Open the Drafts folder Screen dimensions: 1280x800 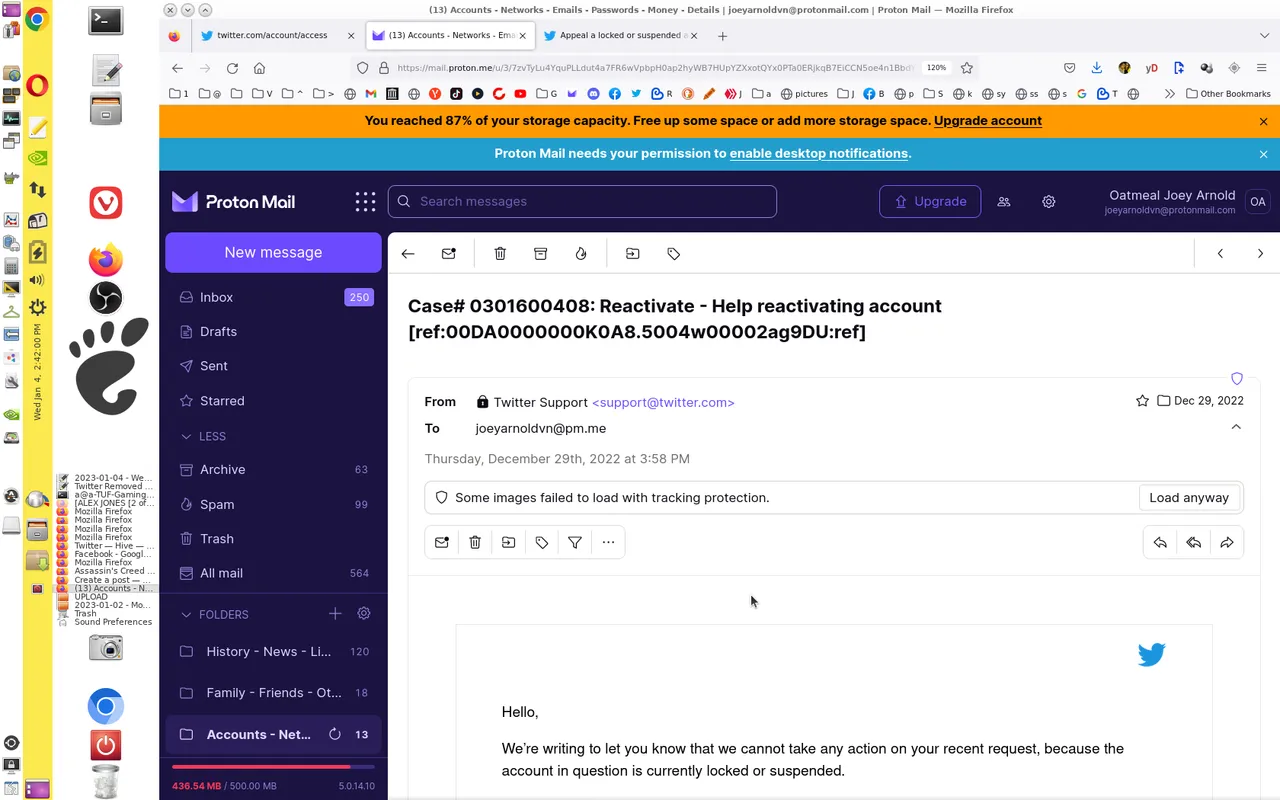273,331
